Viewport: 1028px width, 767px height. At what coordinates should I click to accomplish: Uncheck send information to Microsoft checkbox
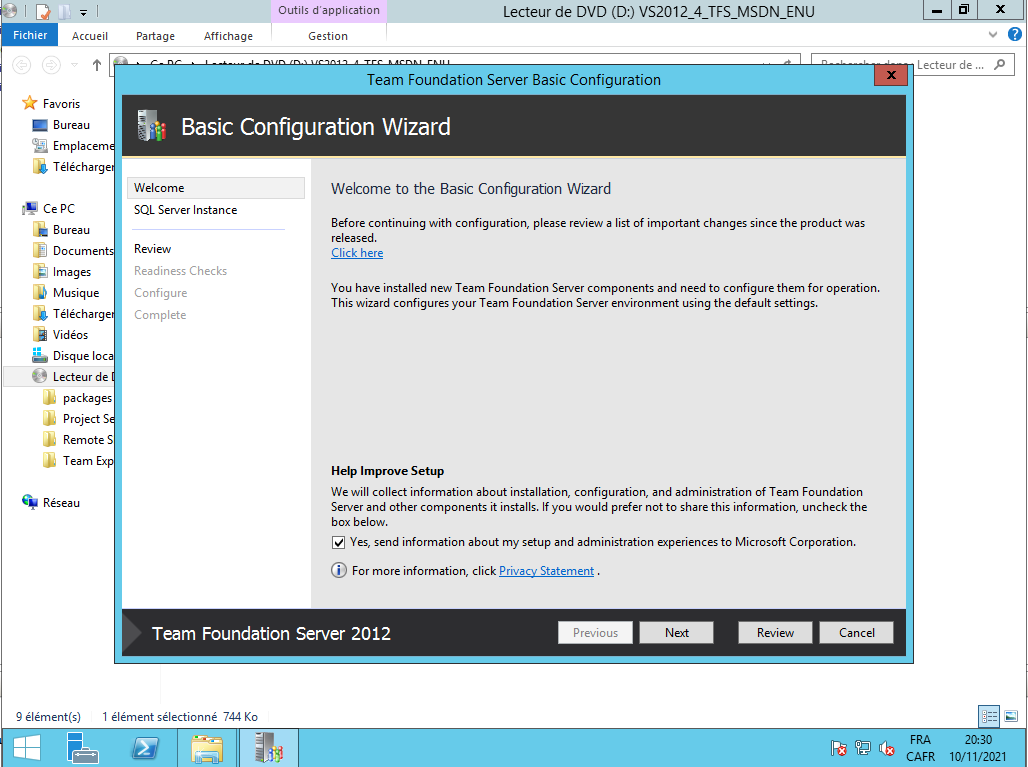(338, 542)
